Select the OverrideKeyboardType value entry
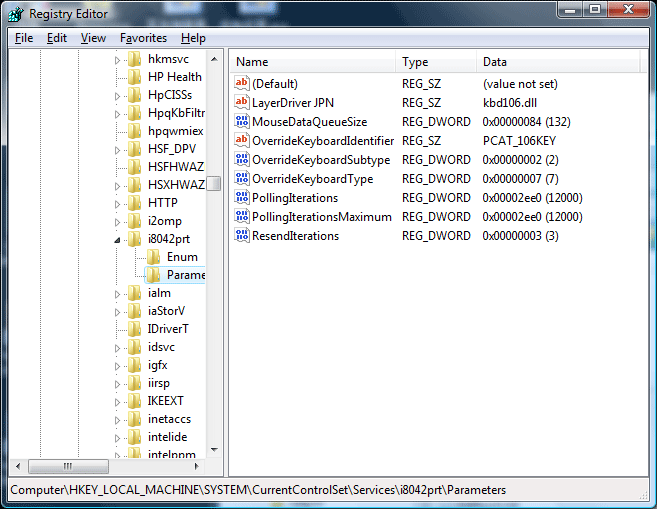Viewport: 657px width, 509px height. pyautogui.click(x=312, y=179)
